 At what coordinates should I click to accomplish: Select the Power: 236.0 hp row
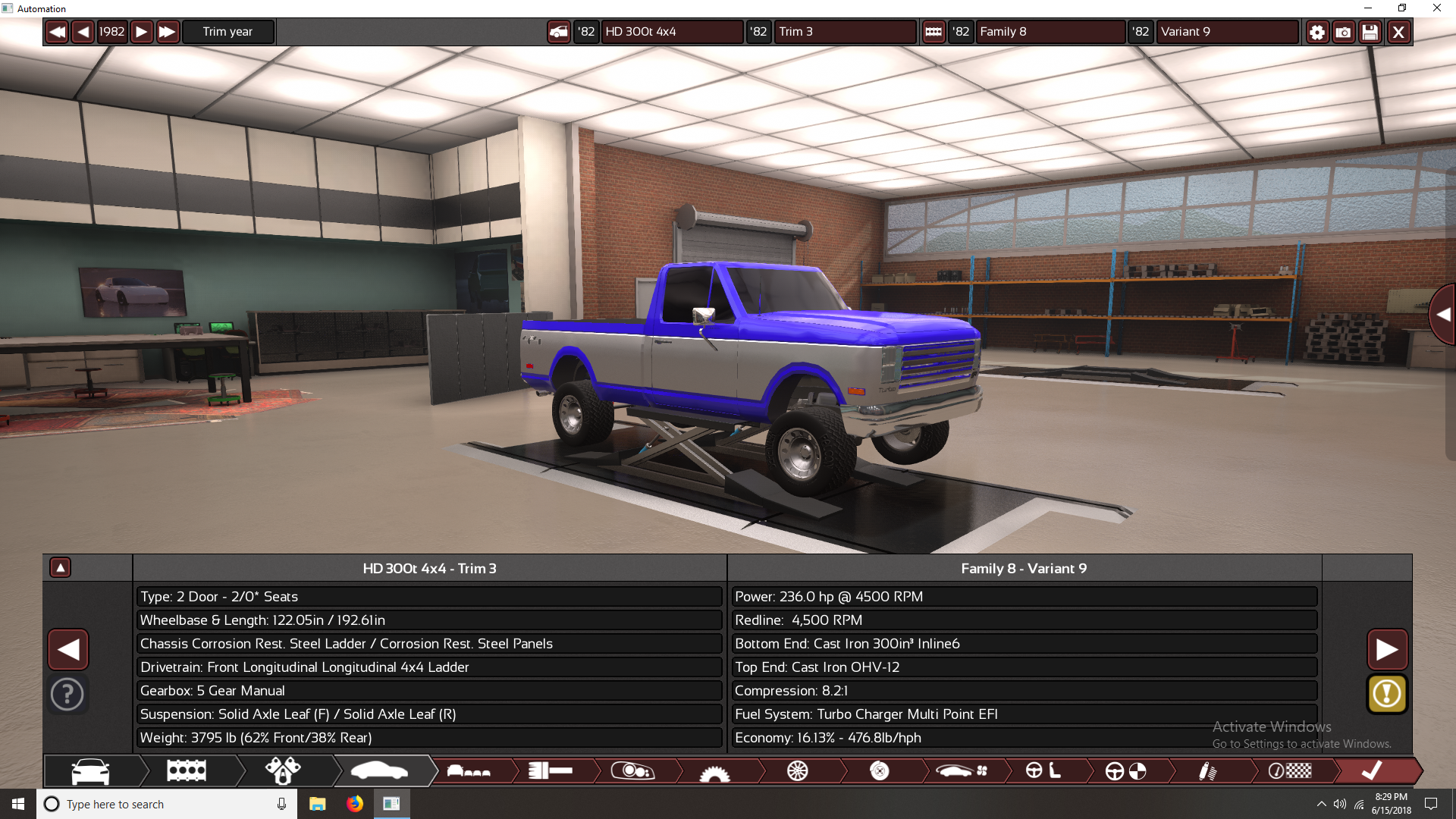1025,597
